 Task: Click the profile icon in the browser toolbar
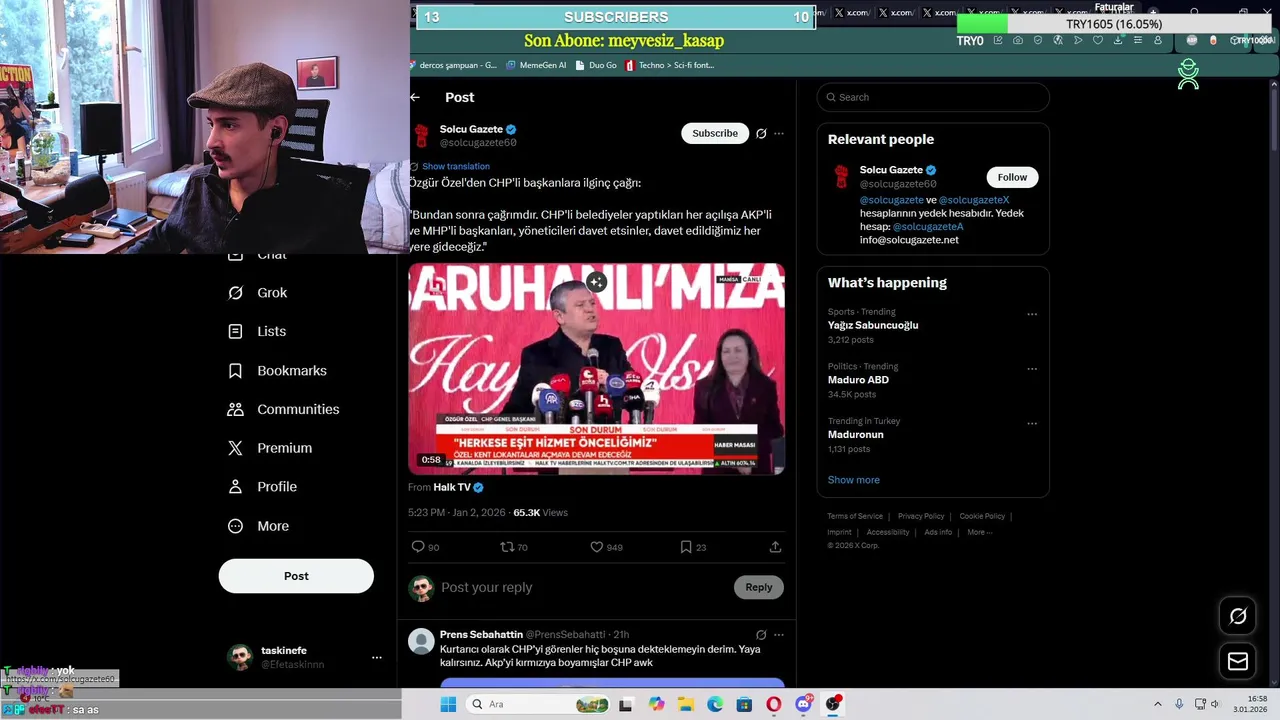pos(1158,40)
